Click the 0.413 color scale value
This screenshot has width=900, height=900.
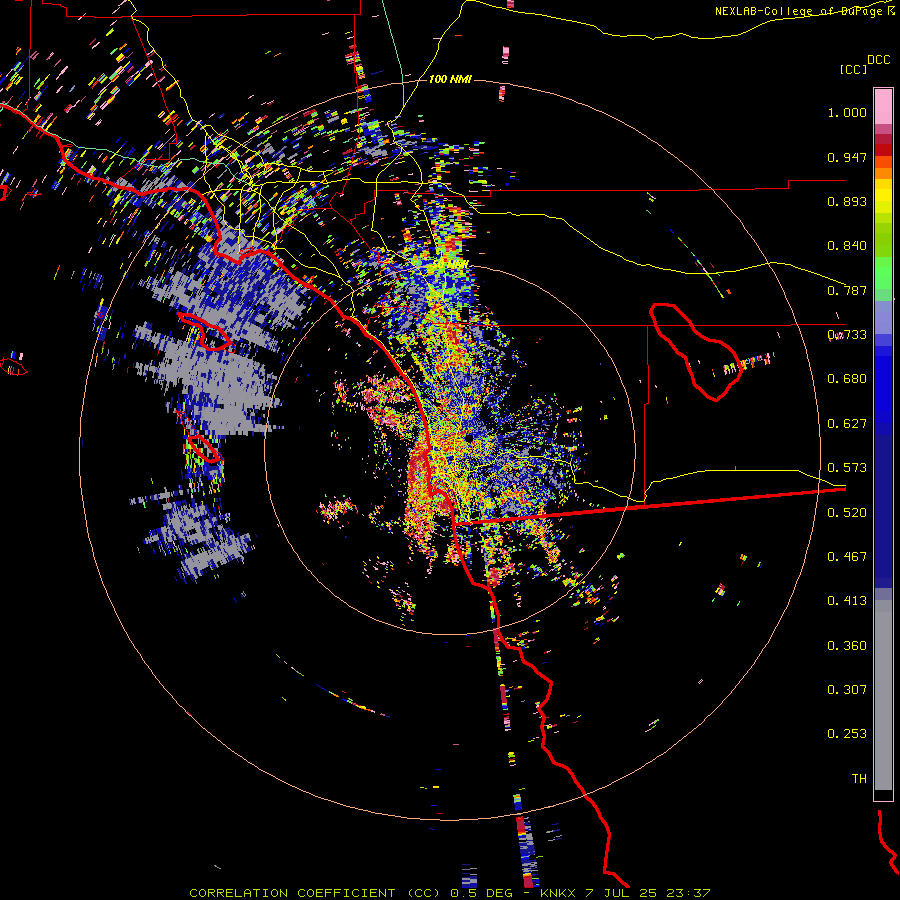[x=847, y=601]
